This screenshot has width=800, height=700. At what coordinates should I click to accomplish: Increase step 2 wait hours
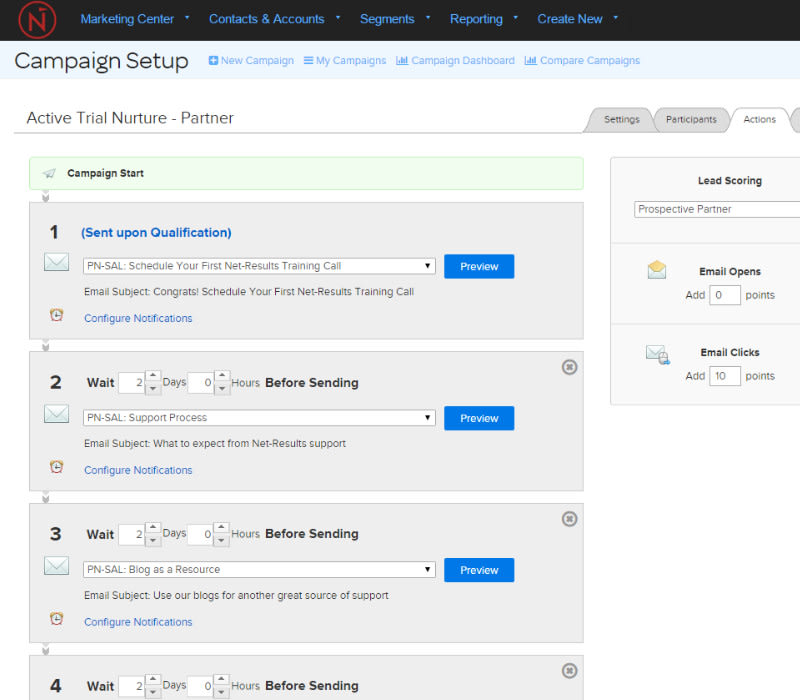click(x=221, y=377)
